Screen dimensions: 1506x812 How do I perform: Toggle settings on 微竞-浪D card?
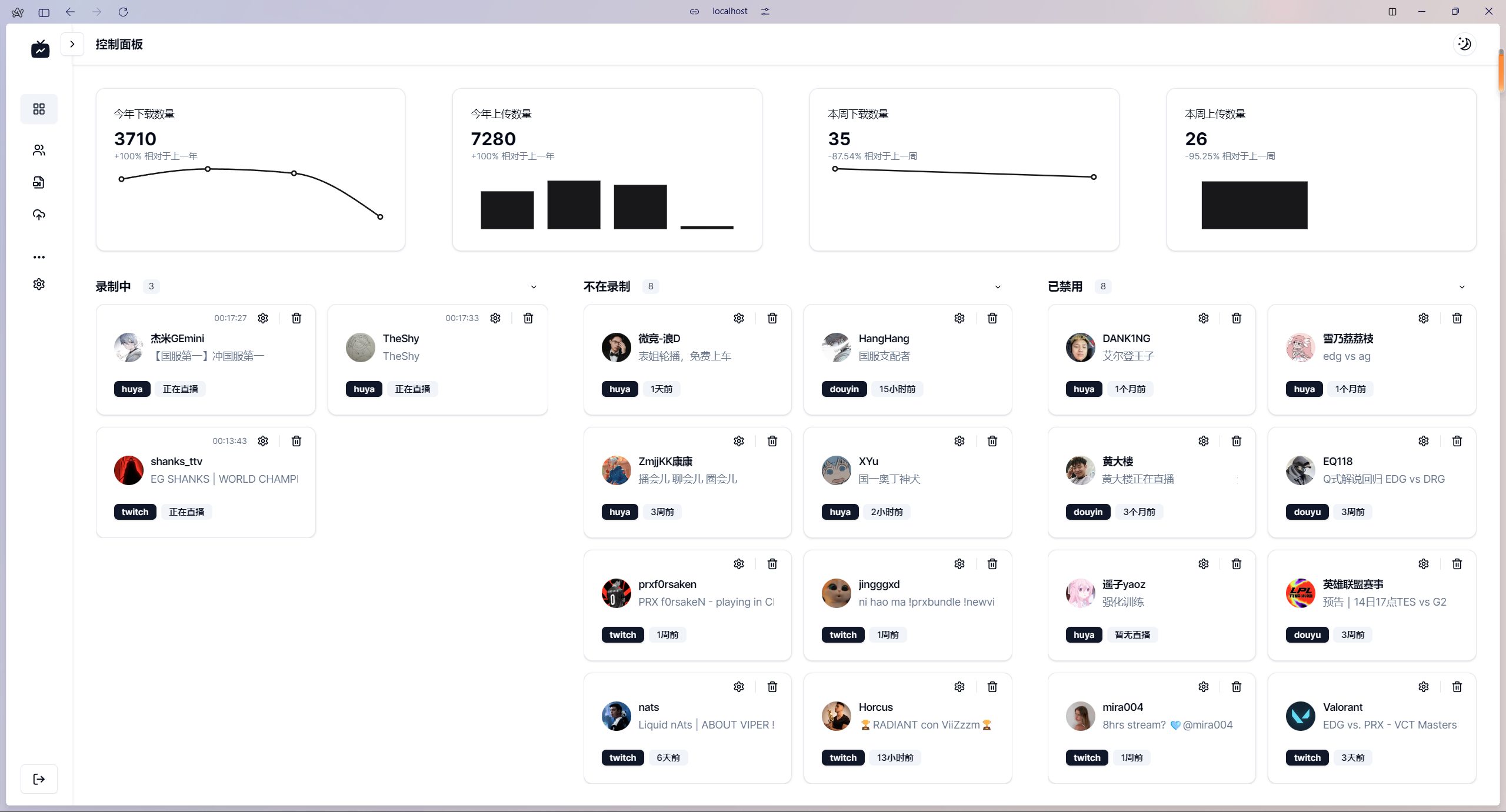[737, 318]
